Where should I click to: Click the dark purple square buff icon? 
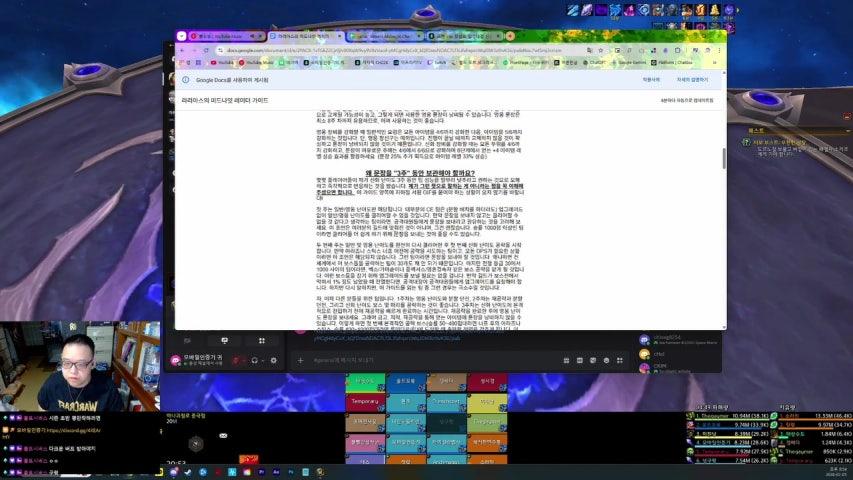pos(601,10)
